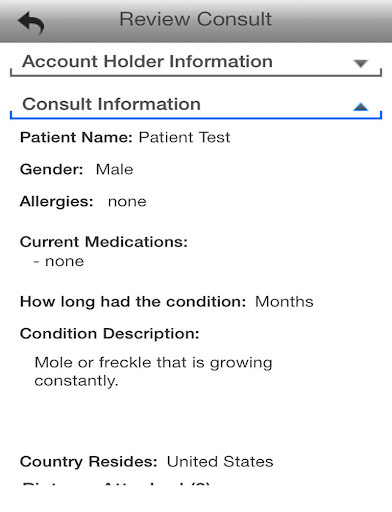Click the Gender label
The width and height of the screenshot is (392, 512).
point(52,169)
